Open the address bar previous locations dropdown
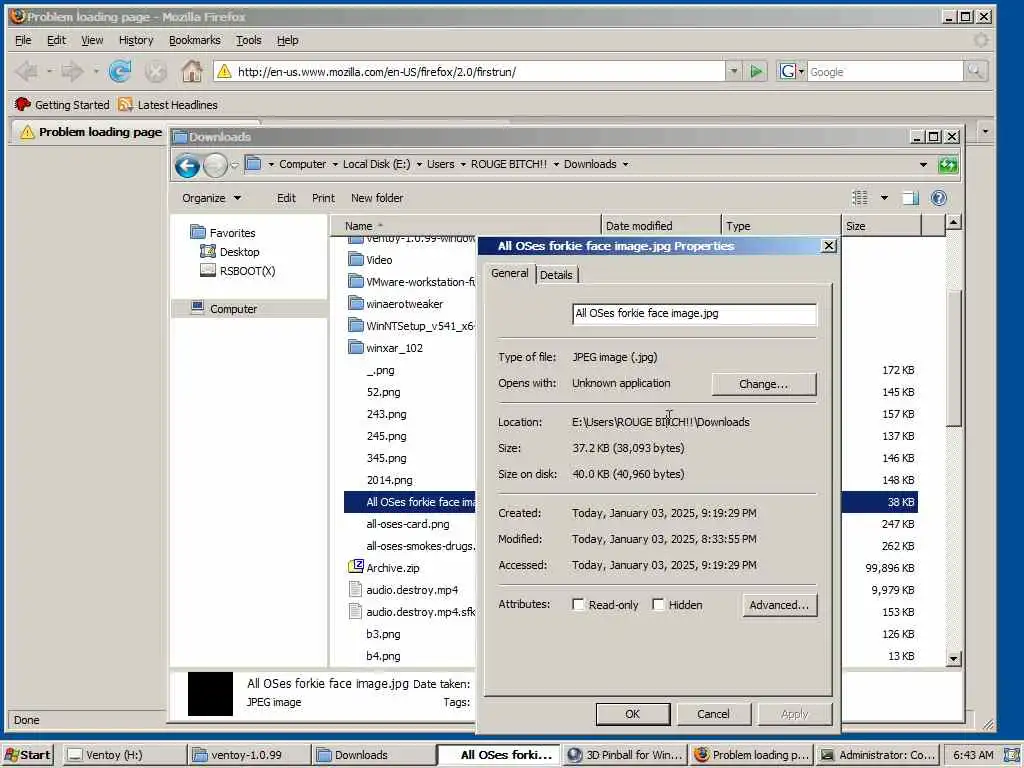This screenshot has height=768, width=1024. [923, 165]
